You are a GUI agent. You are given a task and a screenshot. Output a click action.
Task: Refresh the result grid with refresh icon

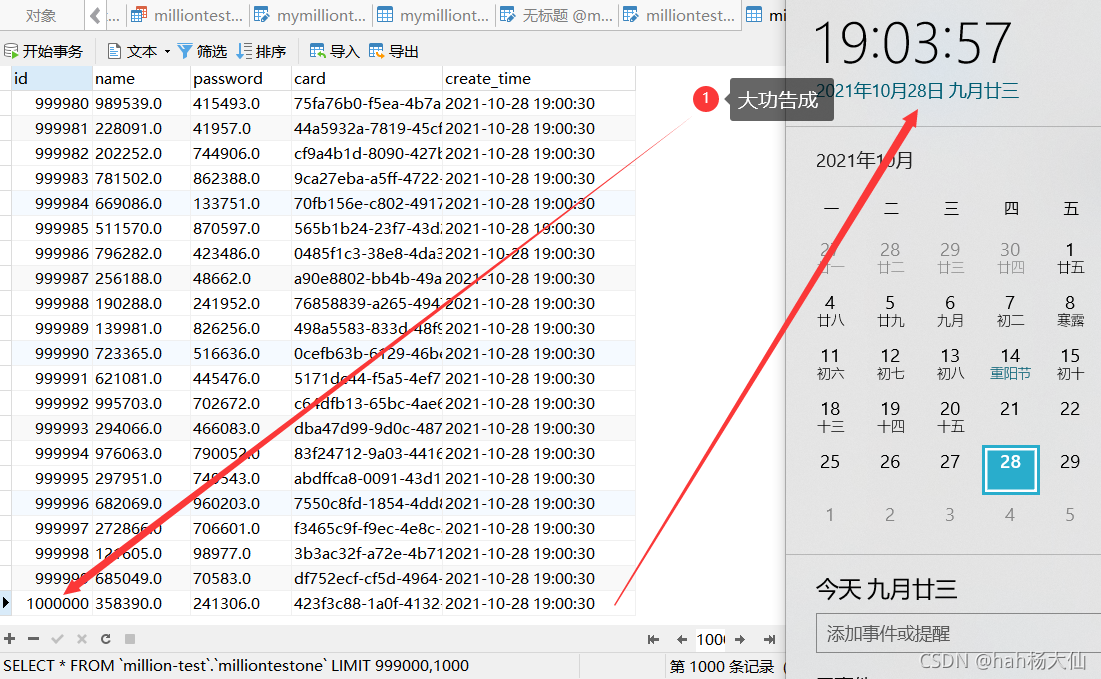click(x=105, y=639)
